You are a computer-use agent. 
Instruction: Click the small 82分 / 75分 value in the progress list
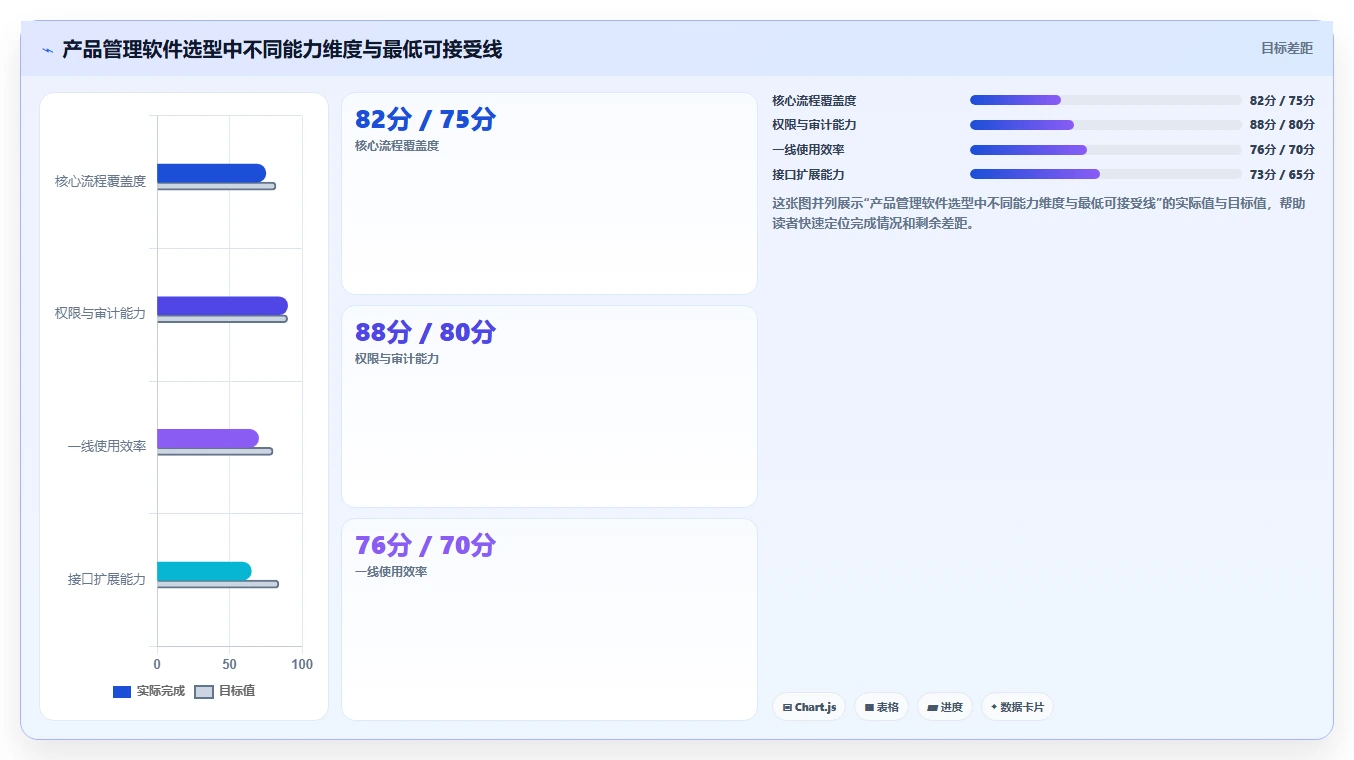pyautogui.click(x=1282, y=100)
